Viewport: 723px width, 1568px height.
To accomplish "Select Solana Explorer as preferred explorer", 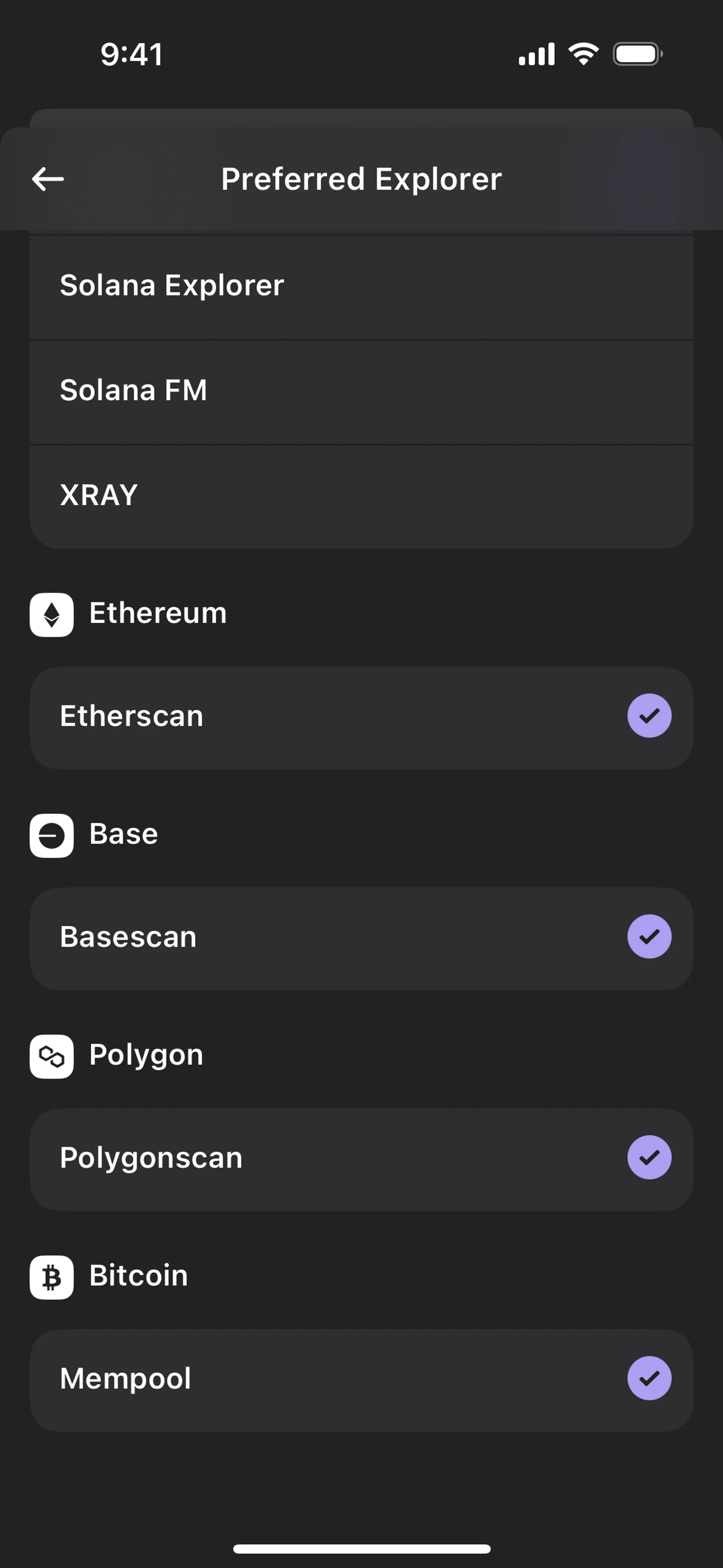I will coord(172,286).
